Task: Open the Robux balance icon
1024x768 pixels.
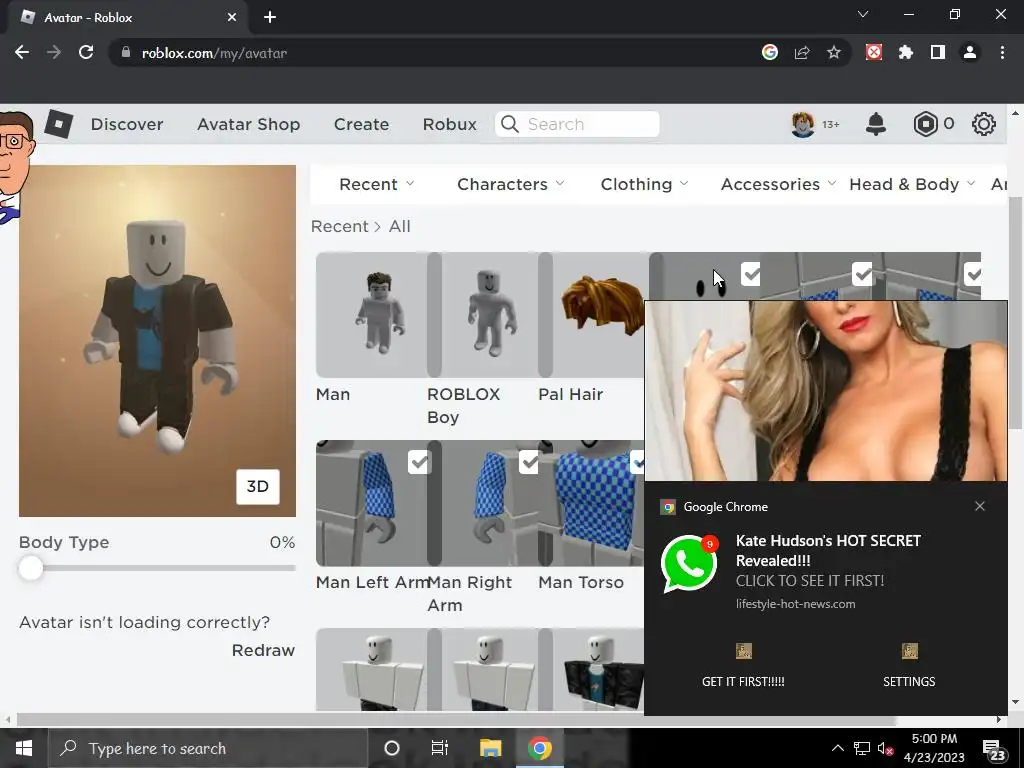Action: click(925, 124)
